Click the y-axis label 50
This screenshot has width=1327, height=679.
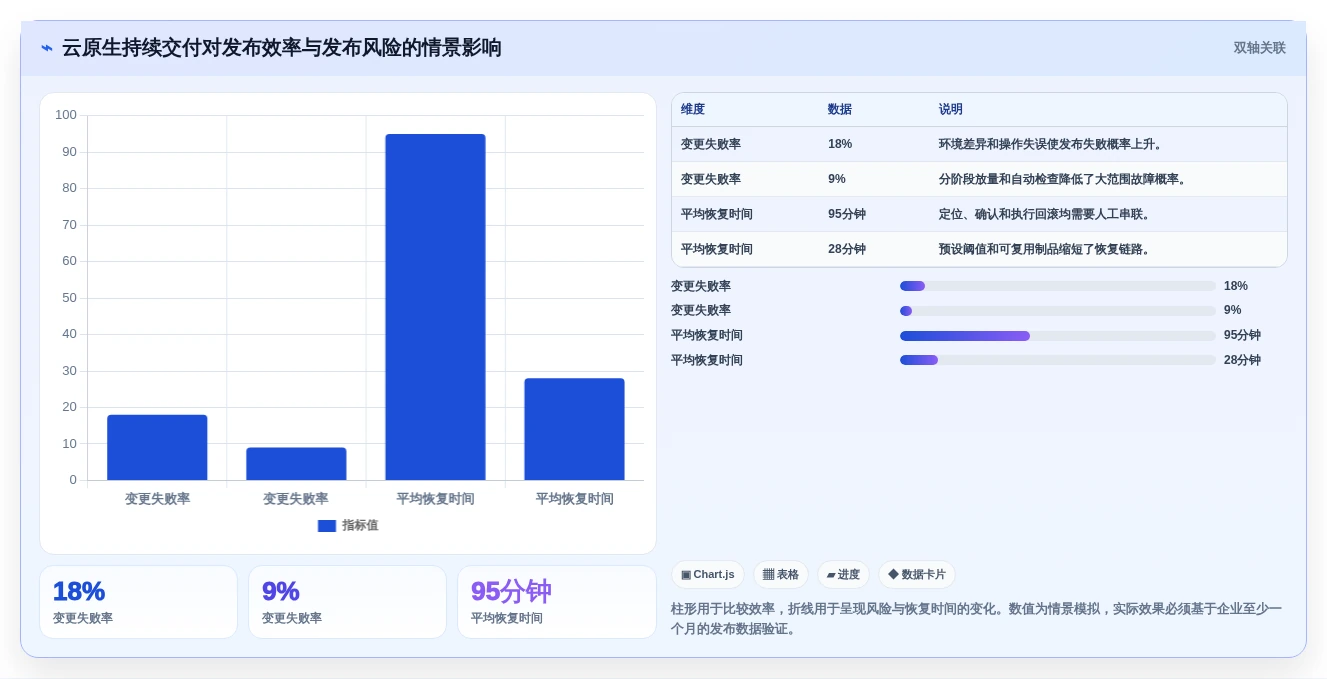coord(69,298)
